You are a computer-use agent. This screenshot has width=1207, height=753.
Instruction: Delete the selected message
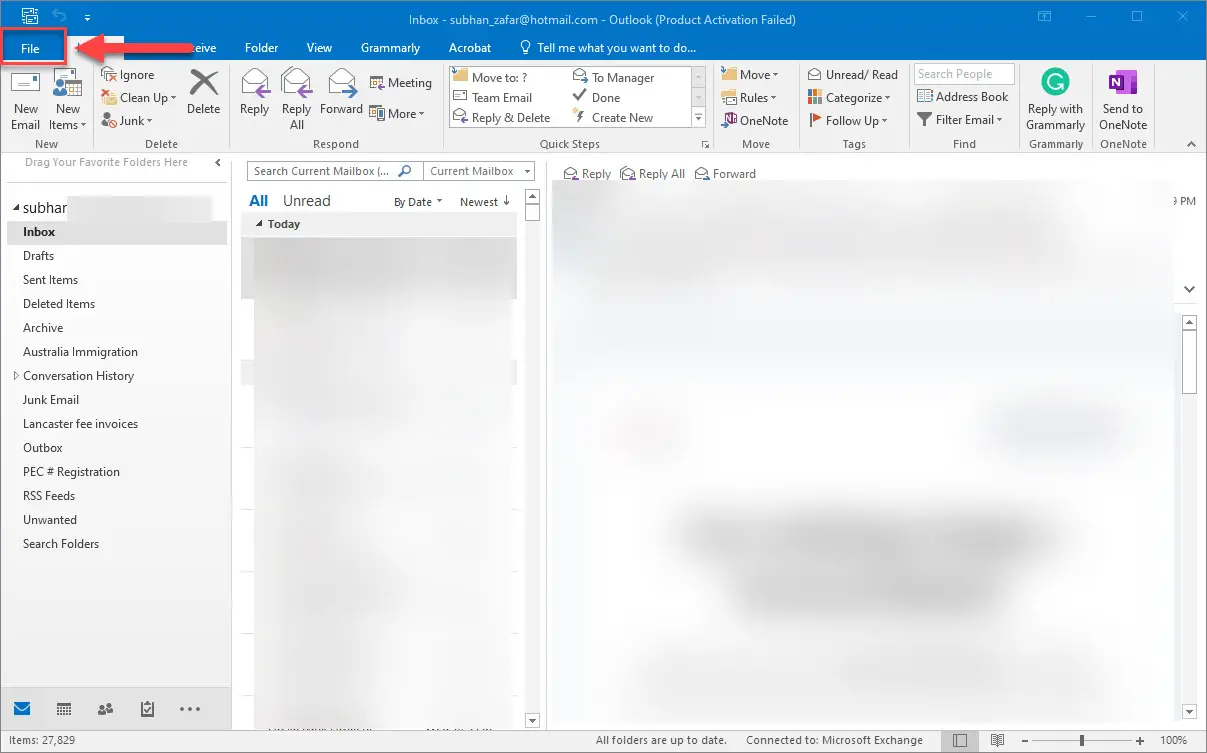pos(203,92)
